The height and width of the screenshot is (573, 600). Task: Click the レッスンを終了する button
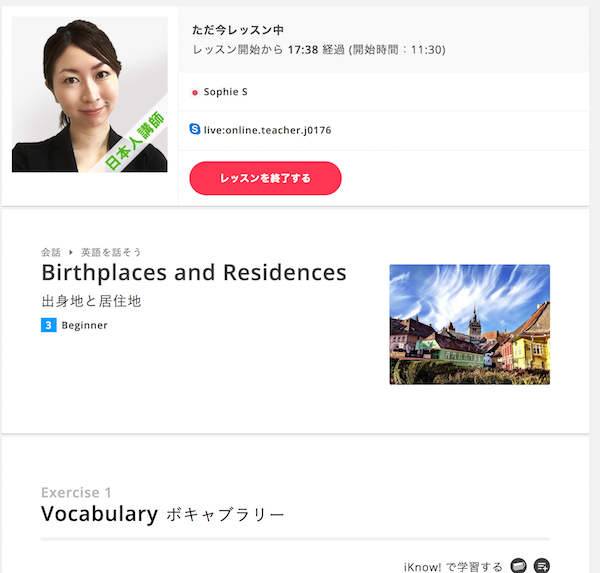coord(265,178)
